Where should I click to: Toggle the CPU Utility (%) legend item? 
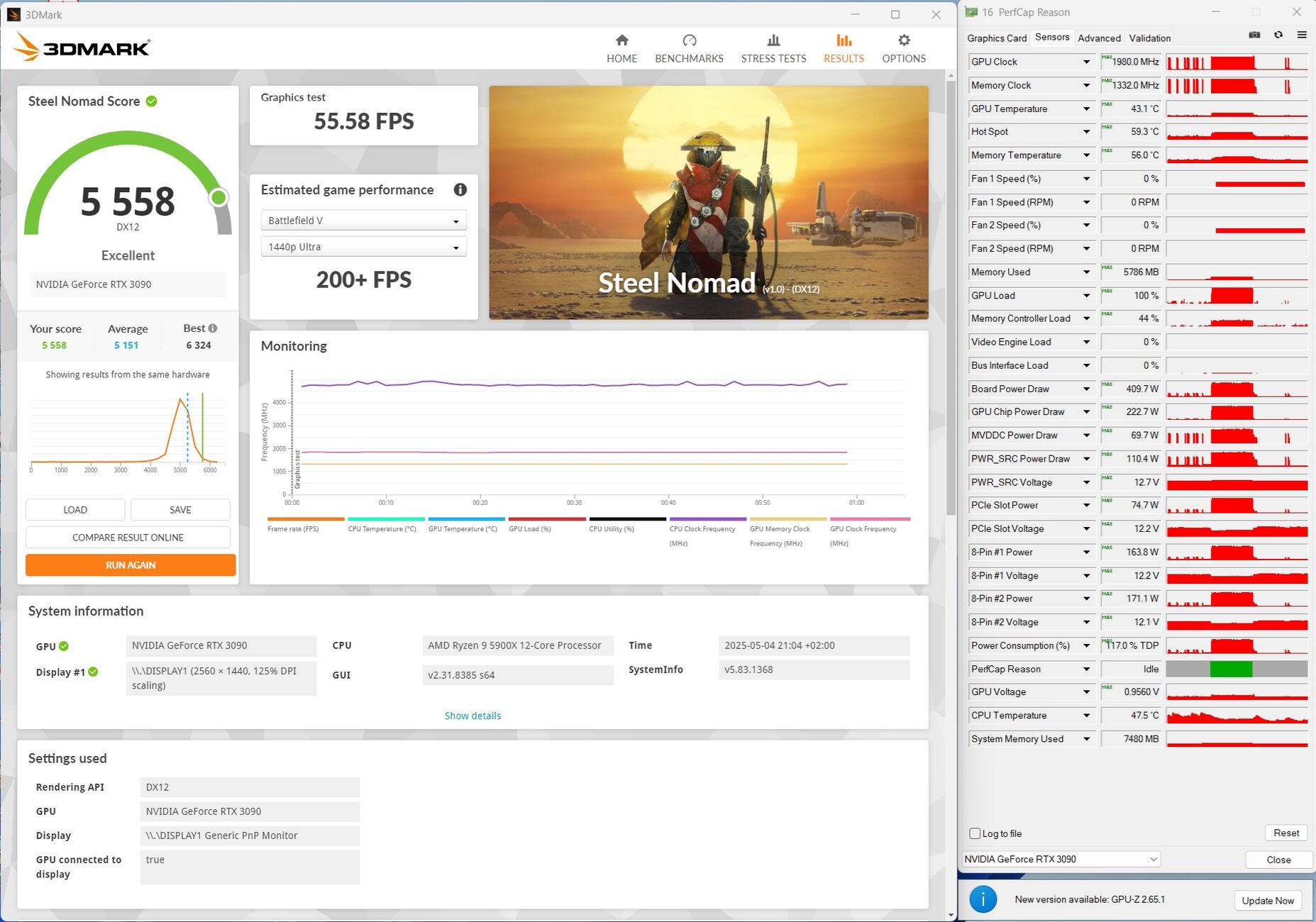626,525
